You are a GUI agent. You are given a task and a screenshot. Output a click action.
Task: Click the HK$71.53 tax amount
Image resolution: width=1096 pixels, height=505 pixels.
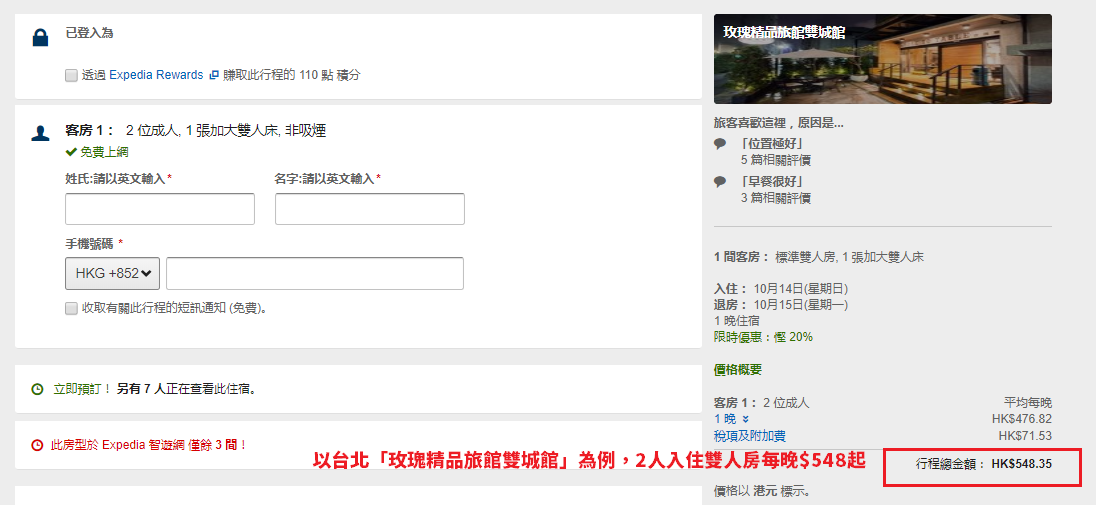1025,436
